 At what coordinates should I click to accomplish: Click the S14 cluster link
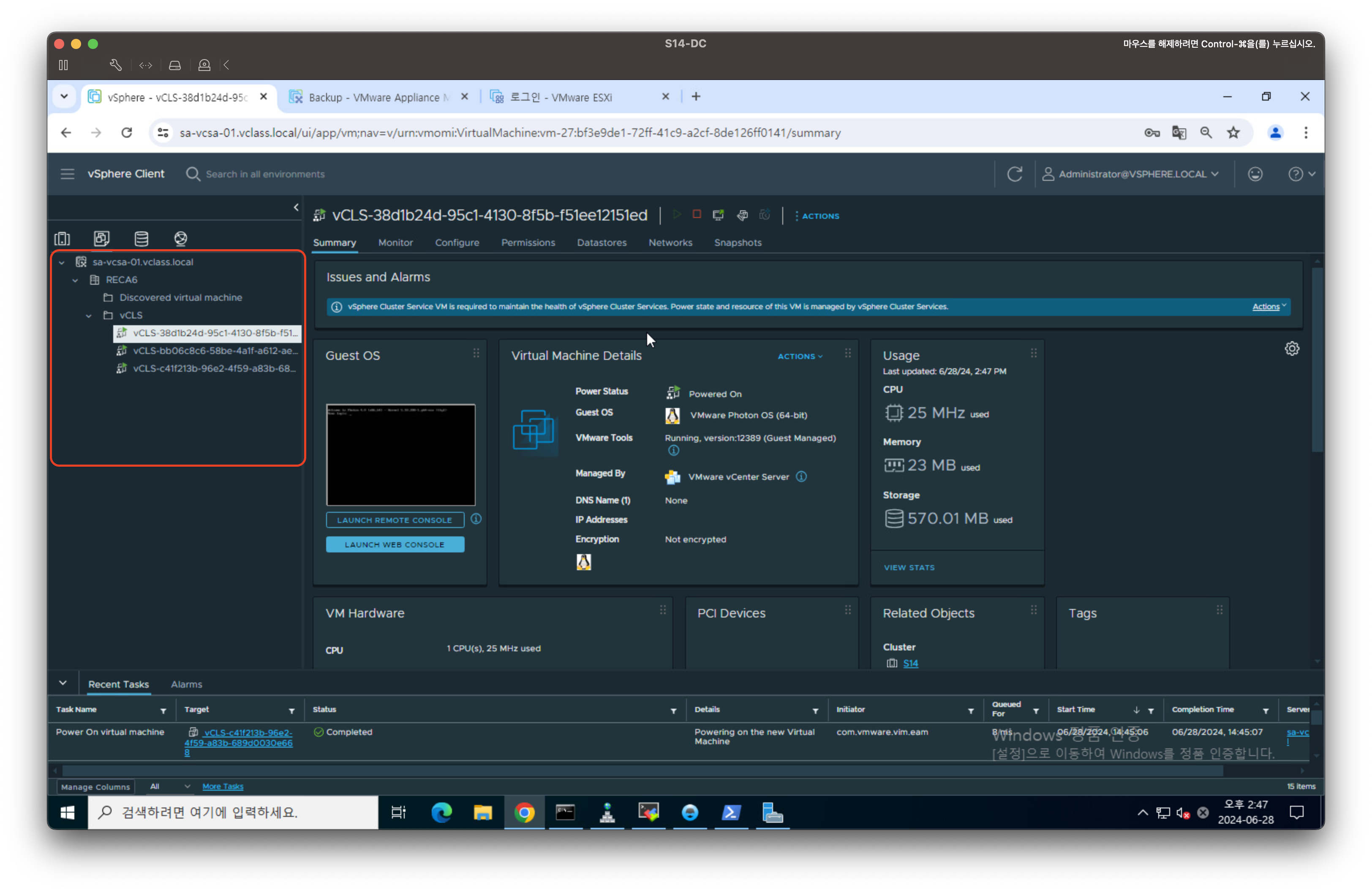point(910,663)
